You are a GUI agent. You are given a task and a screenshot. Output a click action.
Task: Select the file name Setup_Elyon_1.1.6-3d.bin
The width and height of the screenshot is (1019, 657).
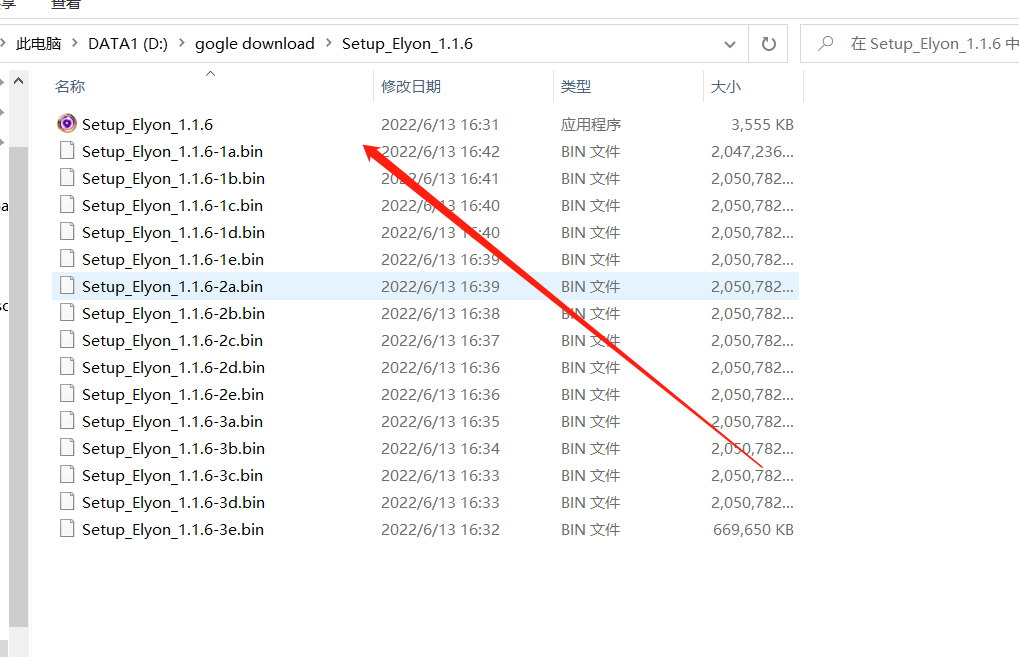click(x=174, y=502)
